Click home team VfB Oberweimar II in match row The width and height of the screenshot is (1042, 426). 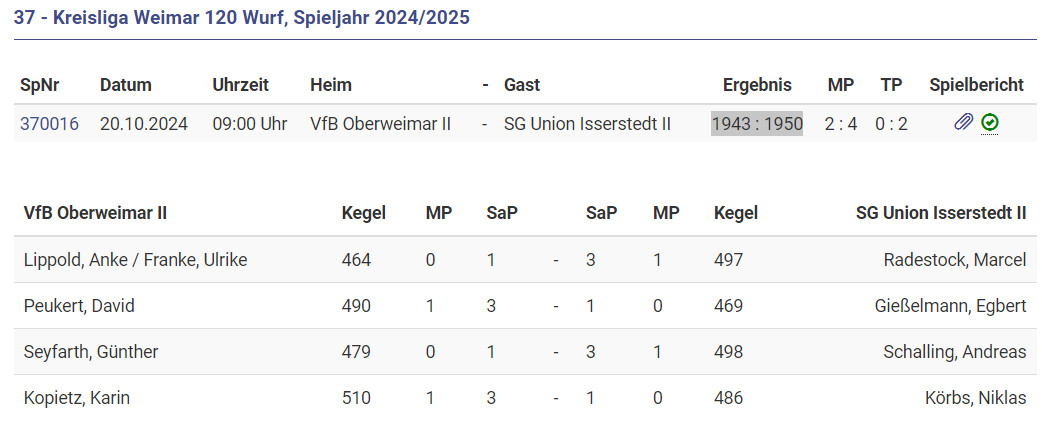[x=381, y=124]
